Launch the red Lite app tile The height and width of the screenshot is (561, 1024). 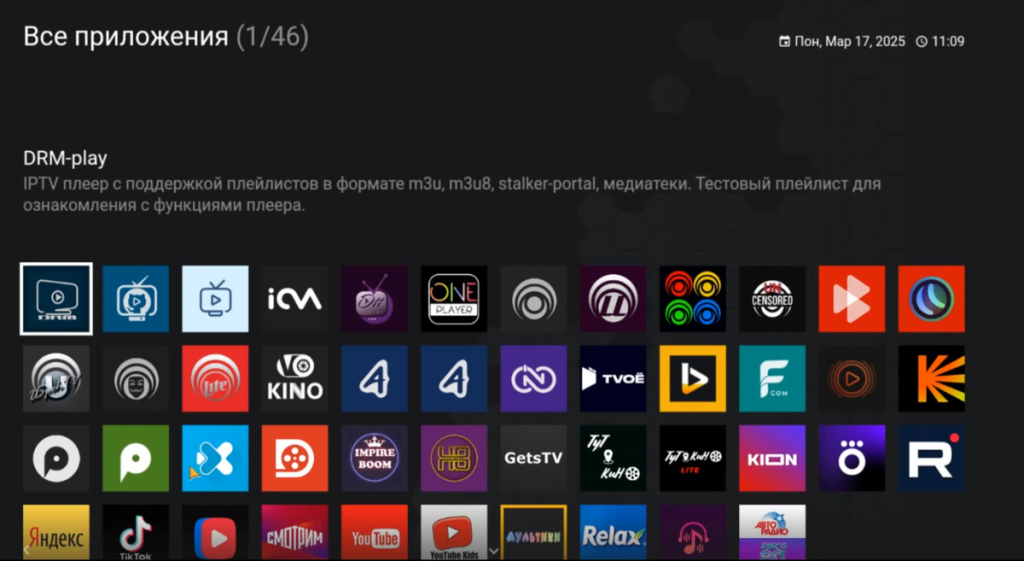pos(216,379)
